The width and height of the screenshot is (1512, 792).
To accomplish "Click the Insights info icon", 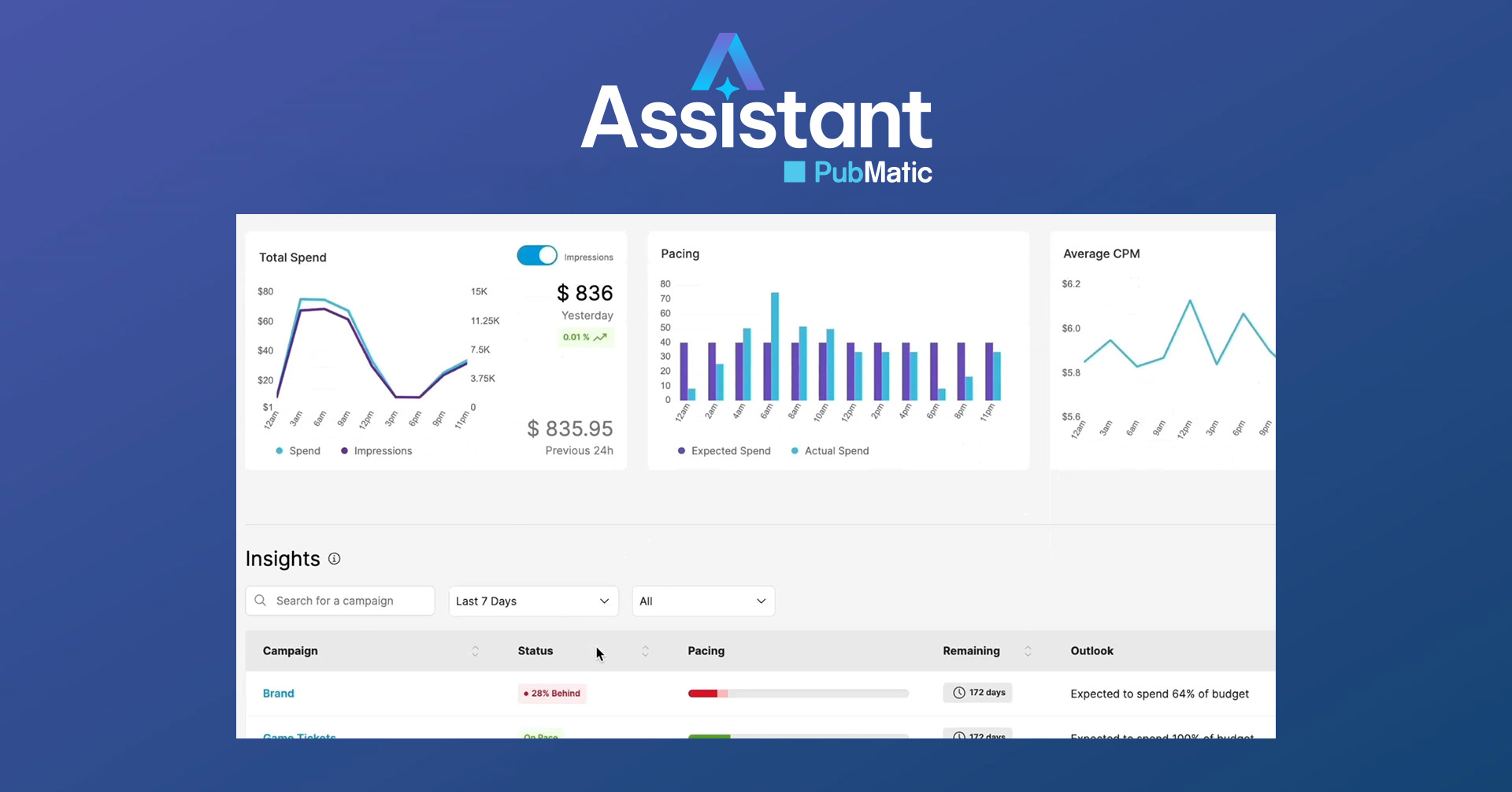I will [334, 559].
